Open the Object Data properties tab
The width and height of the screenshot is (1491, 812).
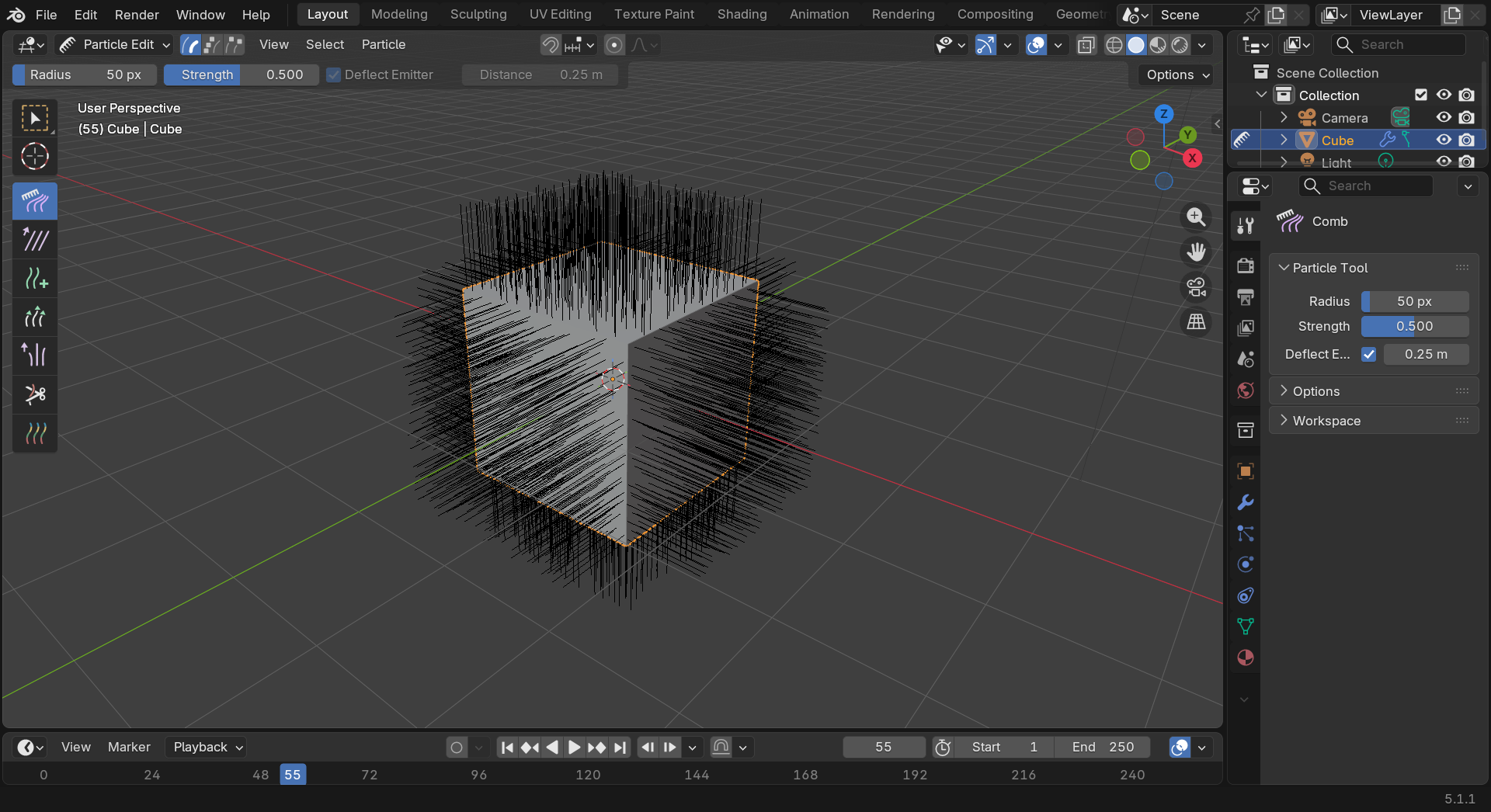tap(1246, 626)
